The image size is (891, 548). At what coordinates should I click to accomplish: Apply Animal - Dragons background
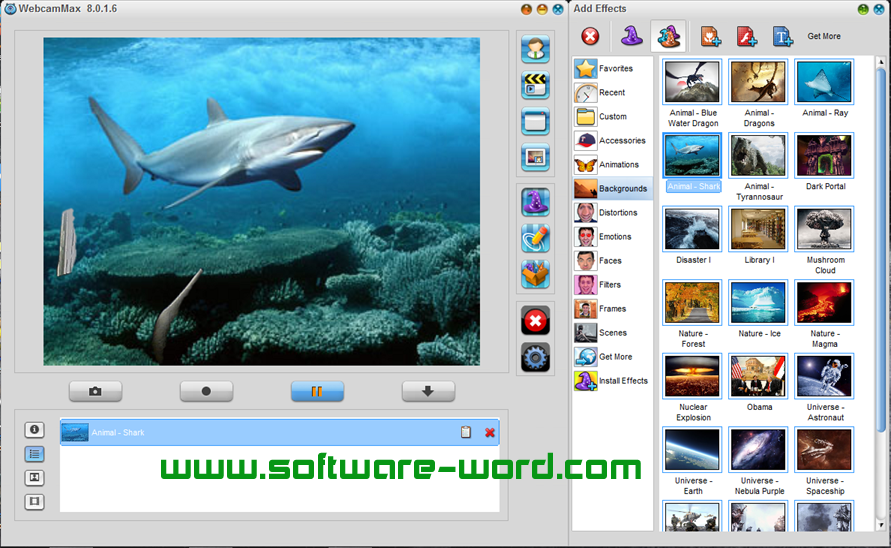758,82
